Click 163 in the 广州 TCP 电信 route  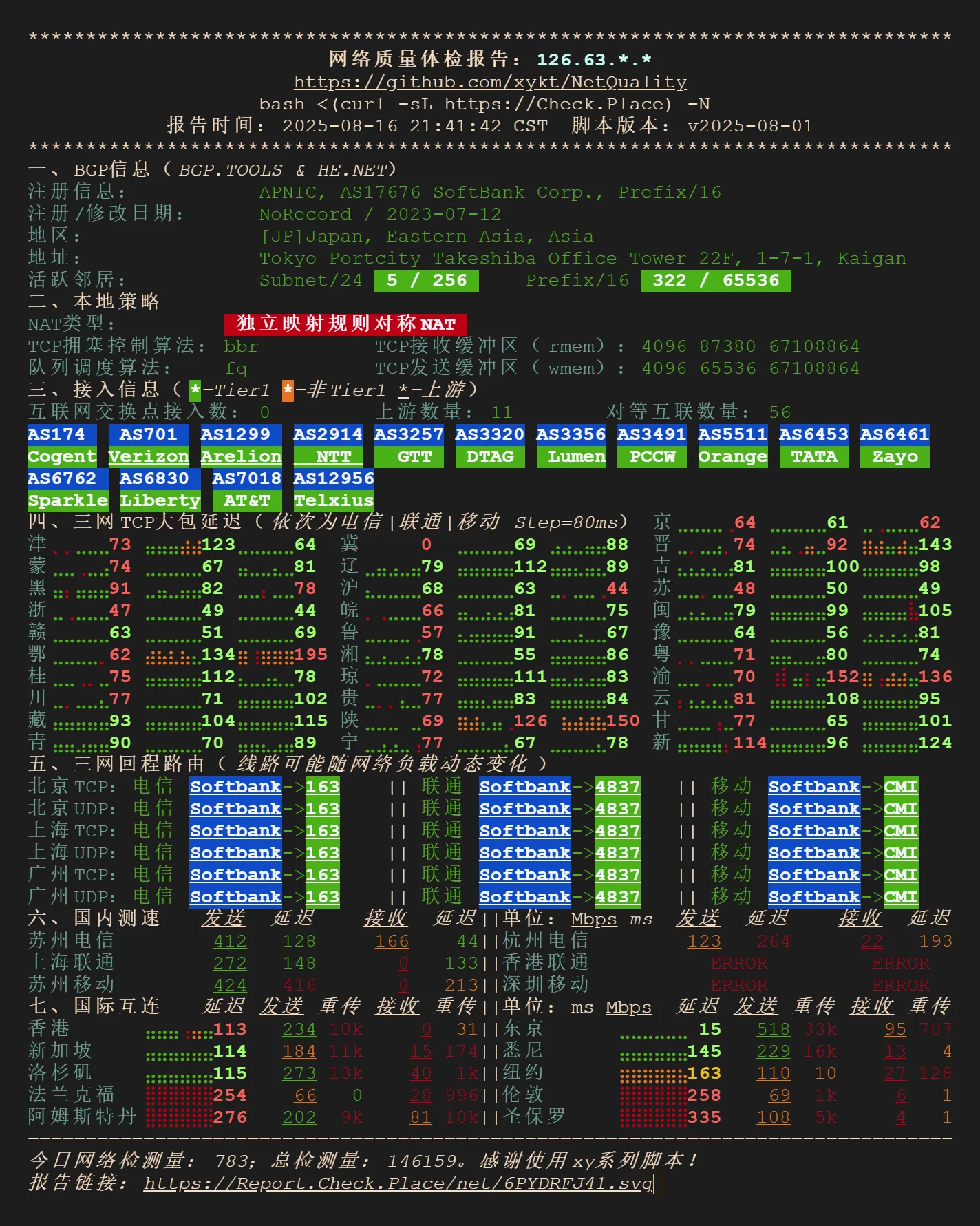pyautogui.click(x=323, y=875)
